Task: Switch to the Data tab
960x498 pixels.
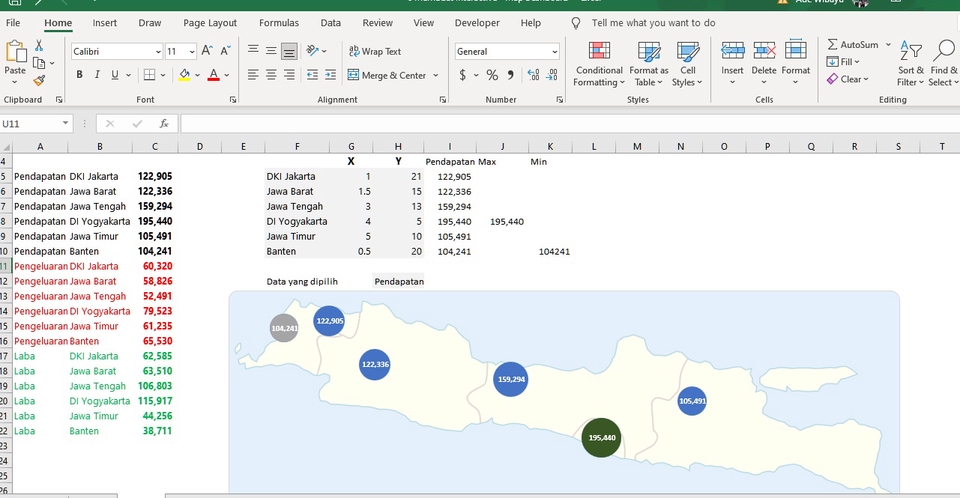Action: (x=331, y=23)
